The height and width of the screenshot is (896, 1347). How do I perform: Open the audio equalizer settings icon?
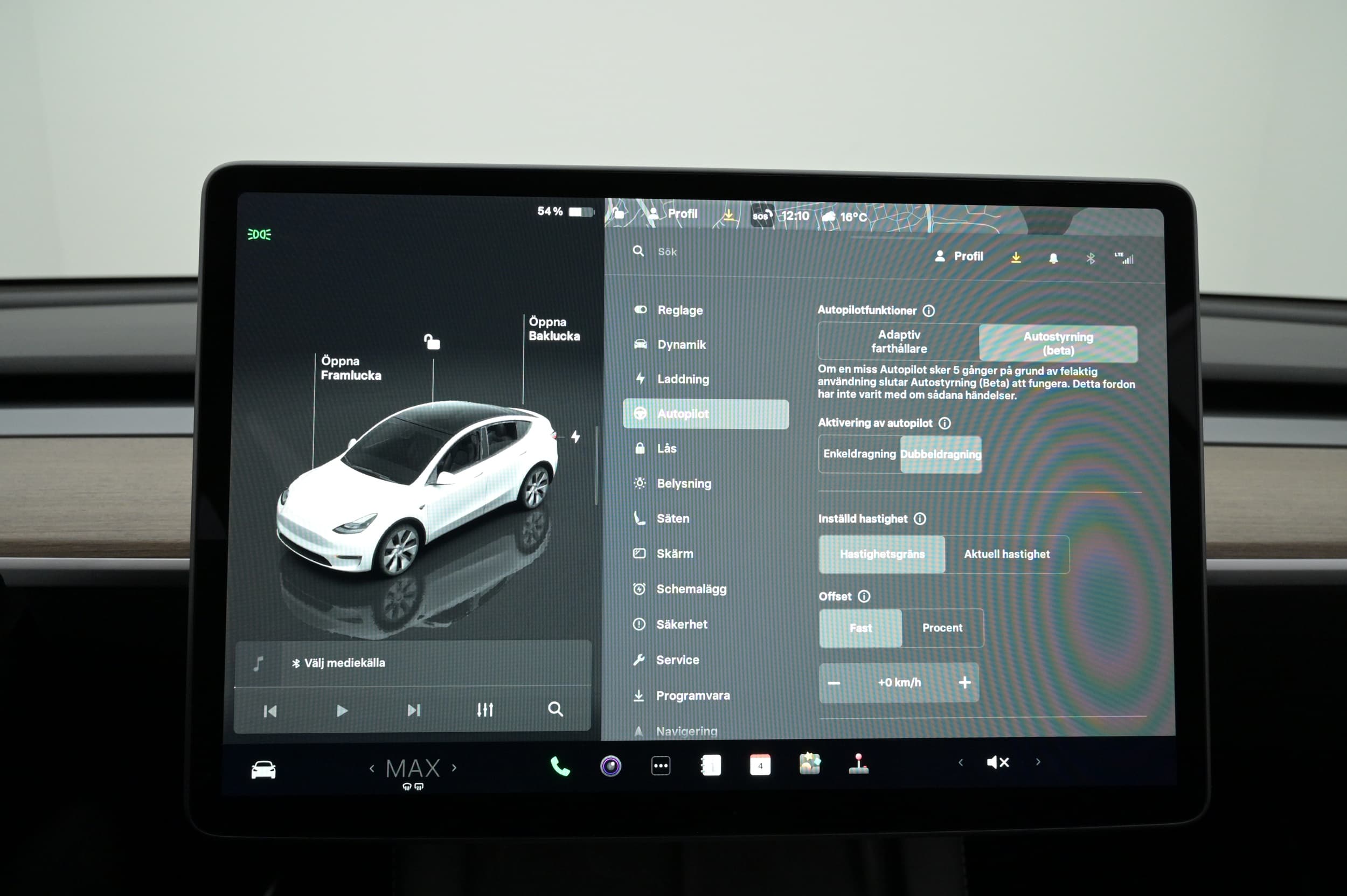[484, 710]
